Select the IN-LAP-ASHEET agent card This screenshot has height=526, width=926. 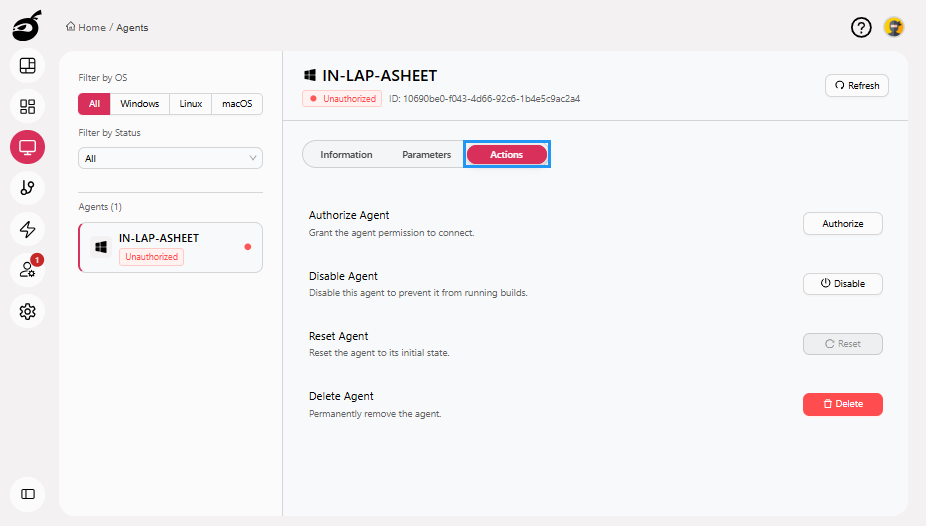click(x=170, y=247)
